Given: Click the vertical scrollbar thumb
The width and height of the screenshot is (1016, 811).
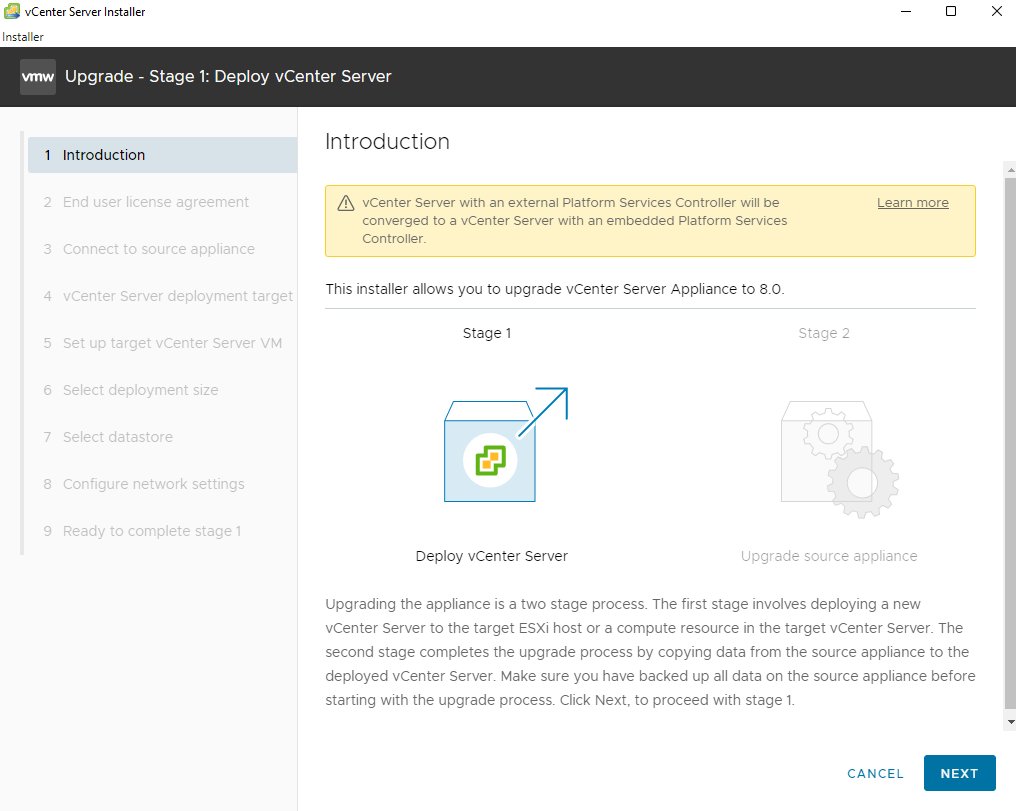Looking at the screenshot, I should click(x=1010, y=444).
